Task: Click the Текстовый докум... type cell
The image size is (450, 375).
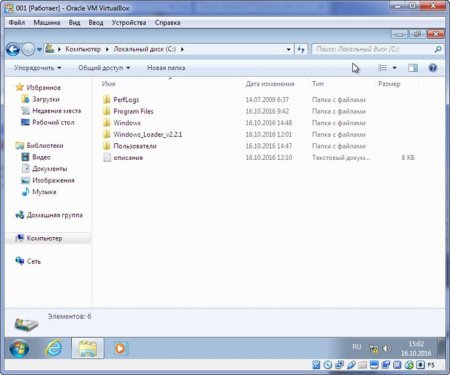Action: pos(341,157)
